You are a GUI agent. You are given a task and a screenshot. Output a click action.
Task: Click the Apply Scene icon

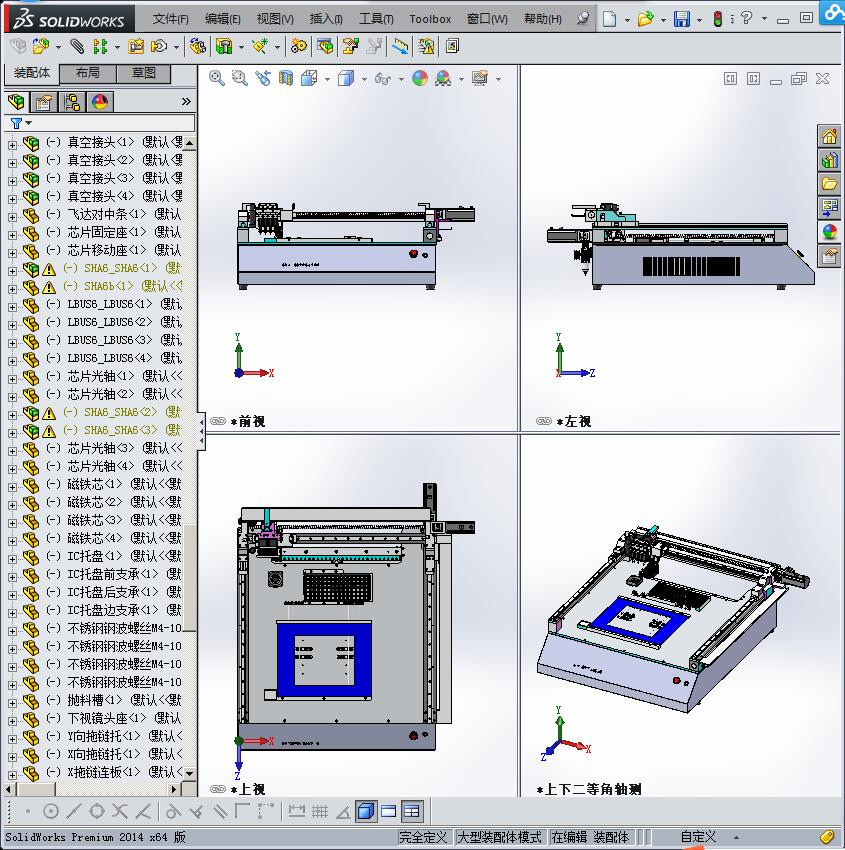click(443, 79)
